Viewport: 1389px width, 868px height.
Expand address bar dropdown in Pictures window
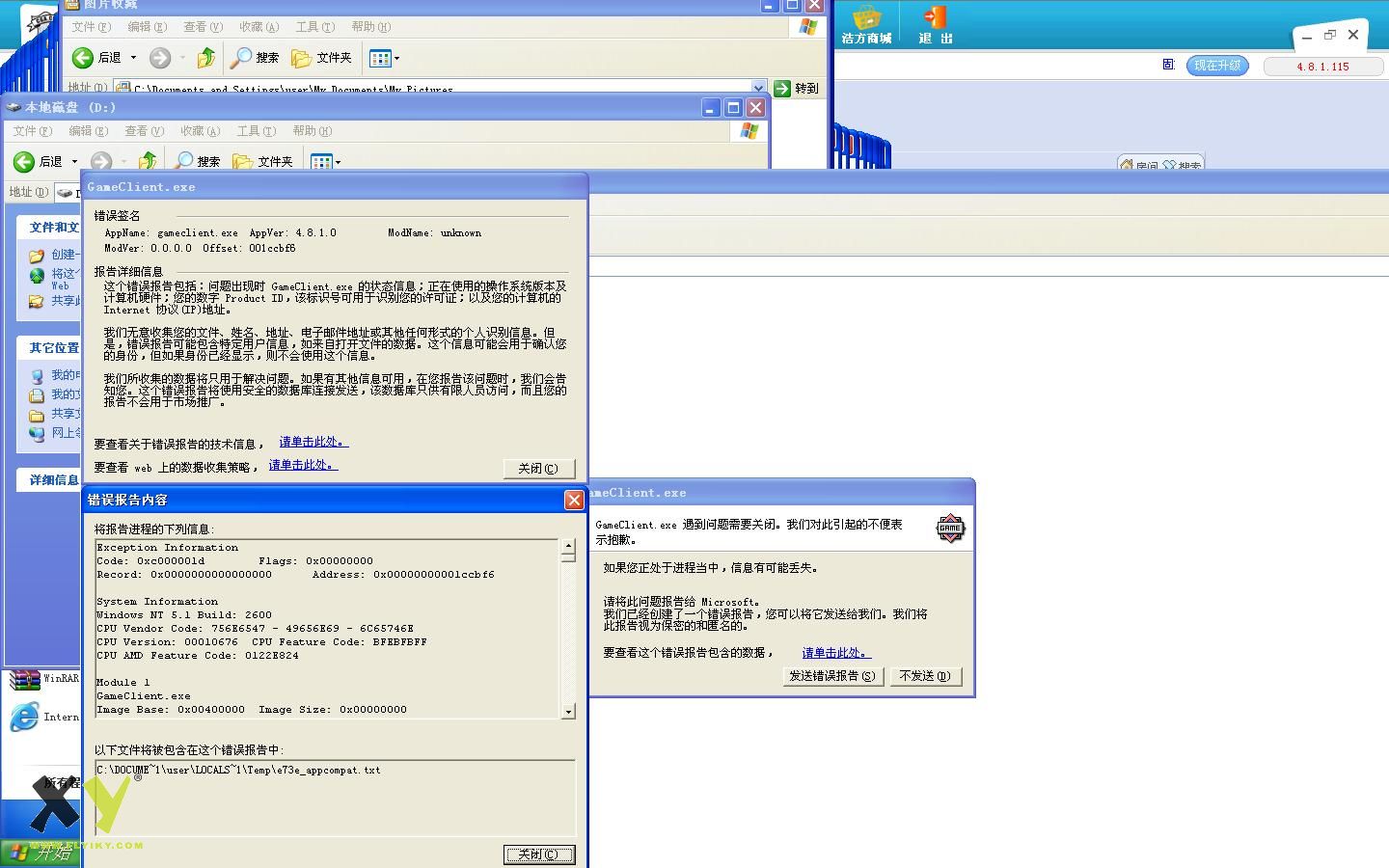758,88
